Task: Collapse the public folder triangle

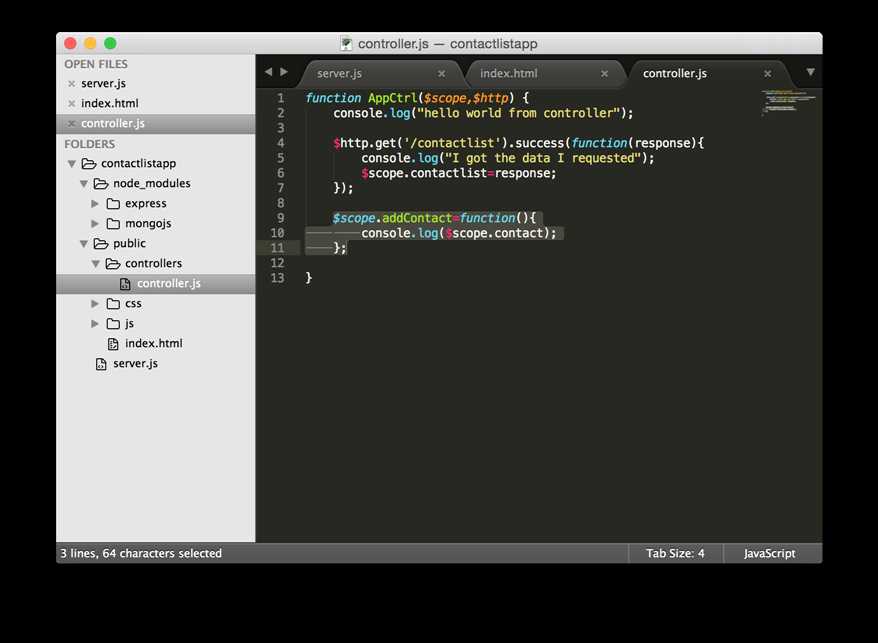Action: coord(83,244)
